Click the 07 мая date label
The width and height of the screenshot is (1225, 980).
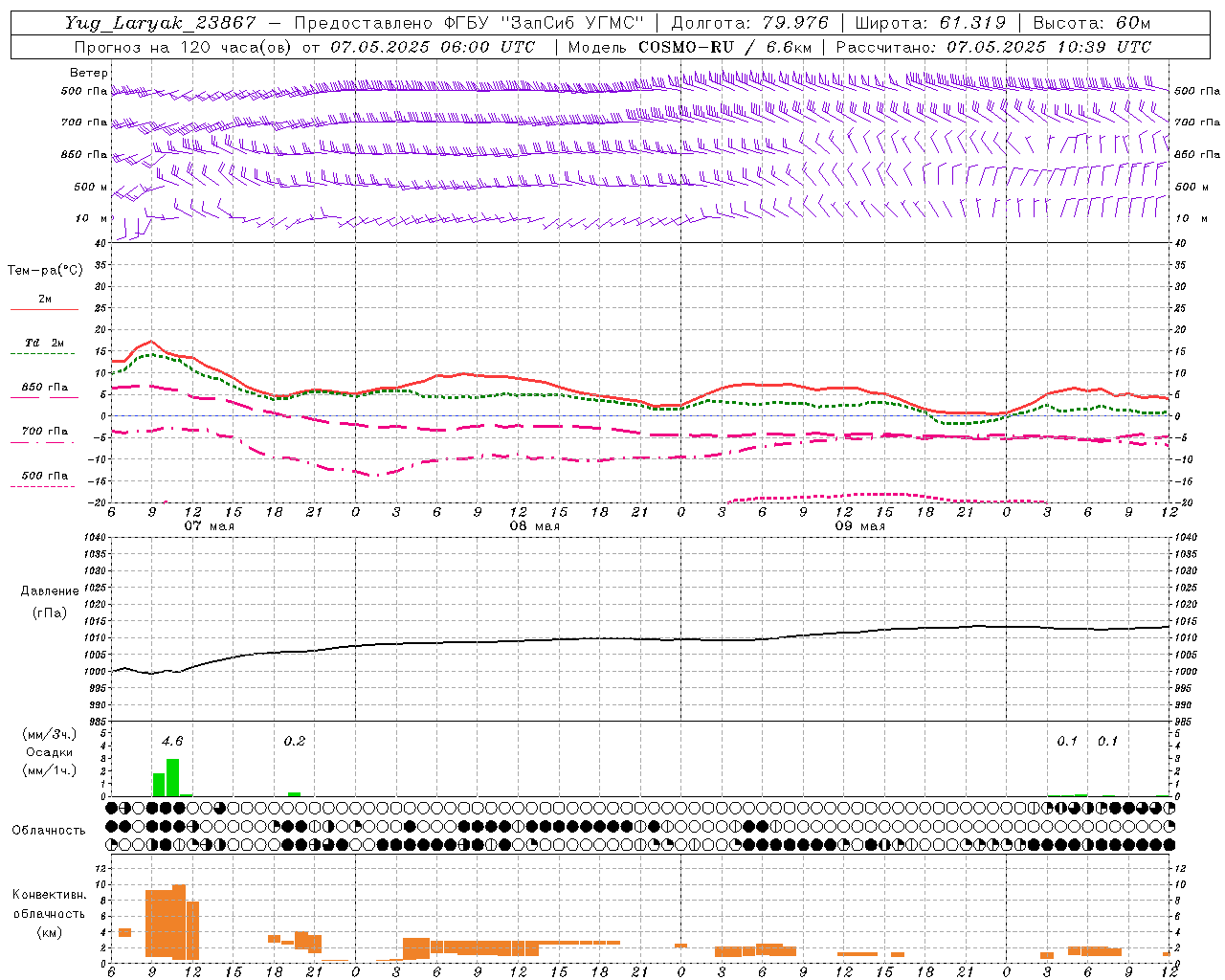coord(210,526)
